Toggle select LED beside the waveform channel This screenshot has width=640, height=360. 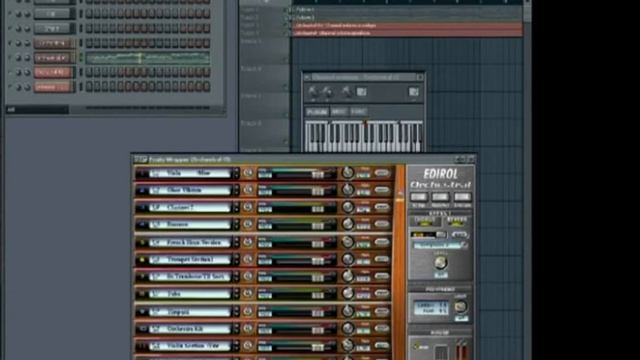tap(80, 58)
